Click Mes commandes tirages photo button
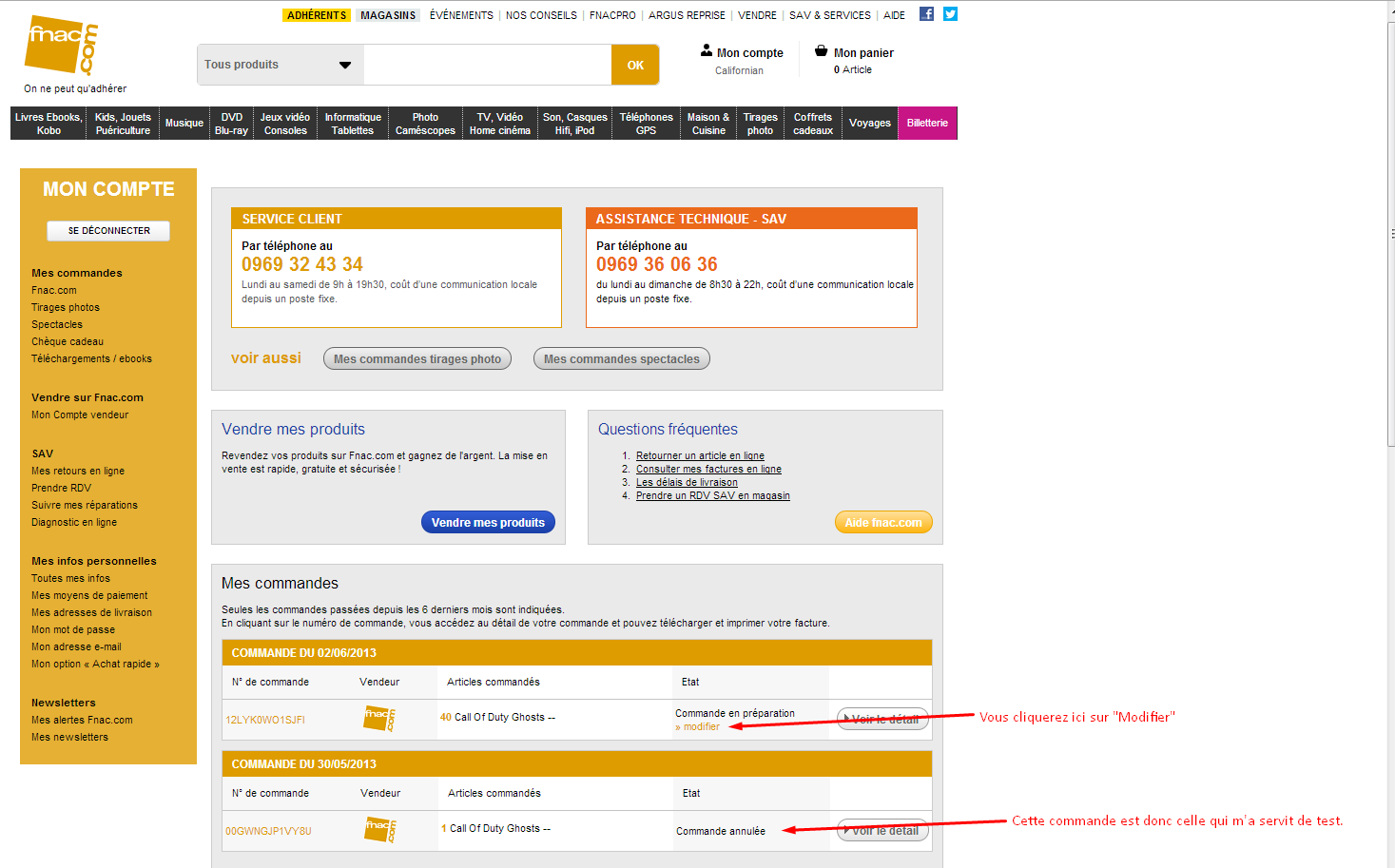 pyautogui.click(x=417, y=358)
